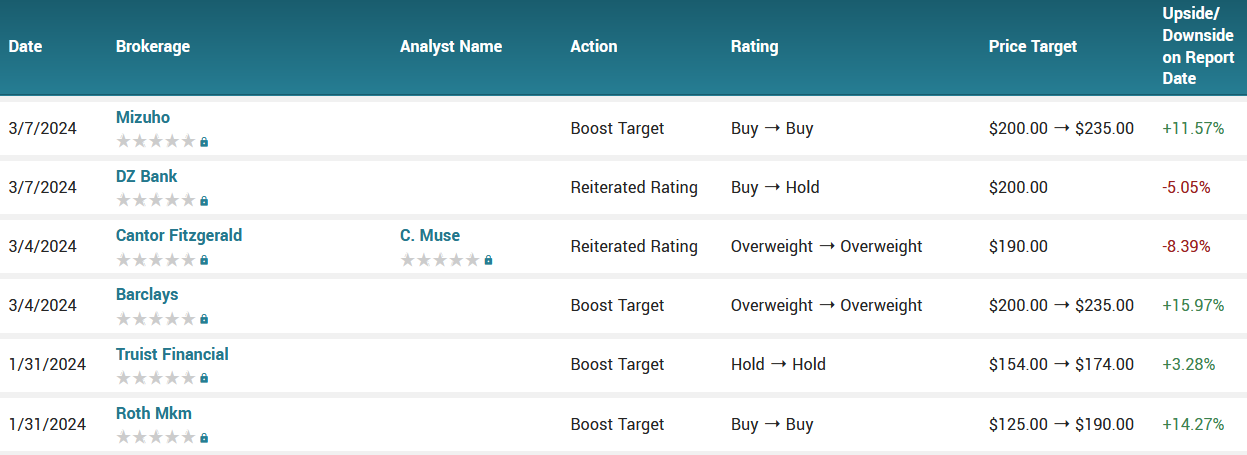Screen dimensions: 1247x455
Task: Click the star rating under DZ Bank
Action: pos(156,201)
